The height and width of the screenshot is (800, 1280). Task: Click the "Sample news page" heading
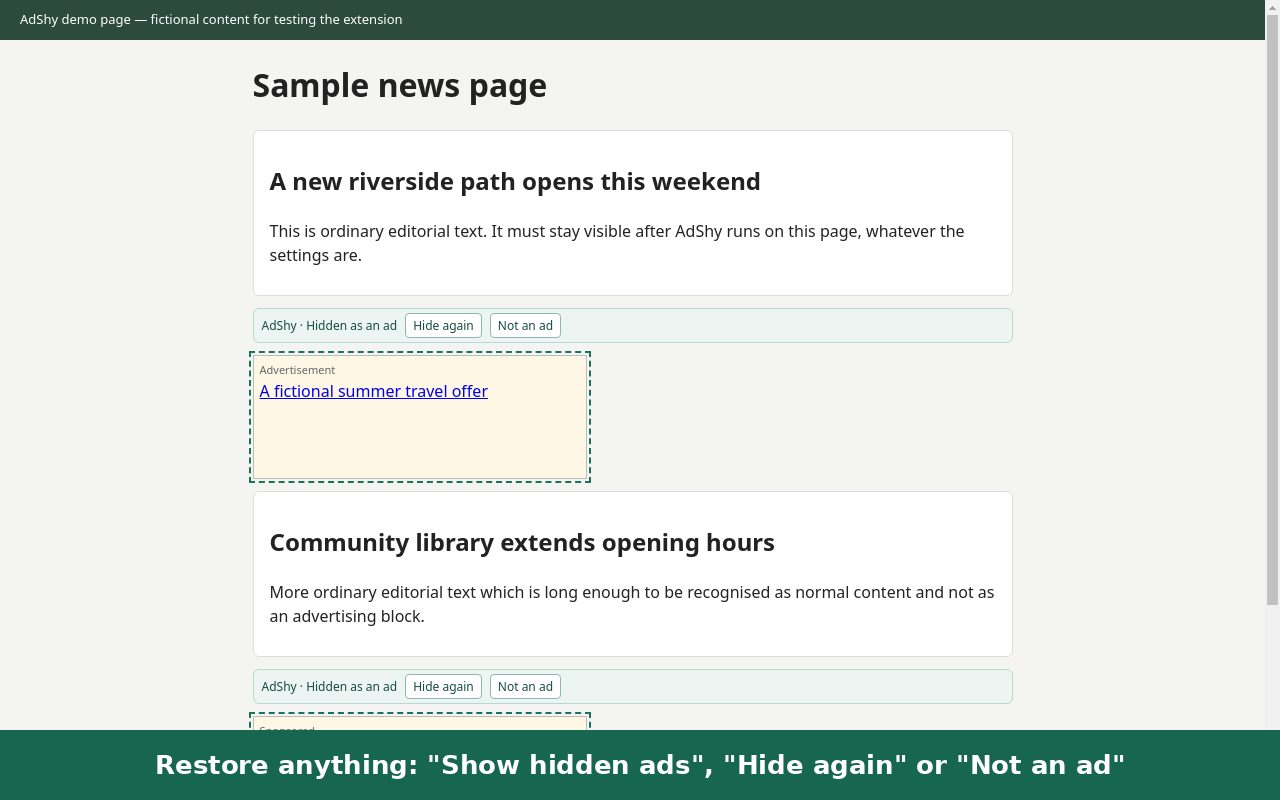[400, 86]
